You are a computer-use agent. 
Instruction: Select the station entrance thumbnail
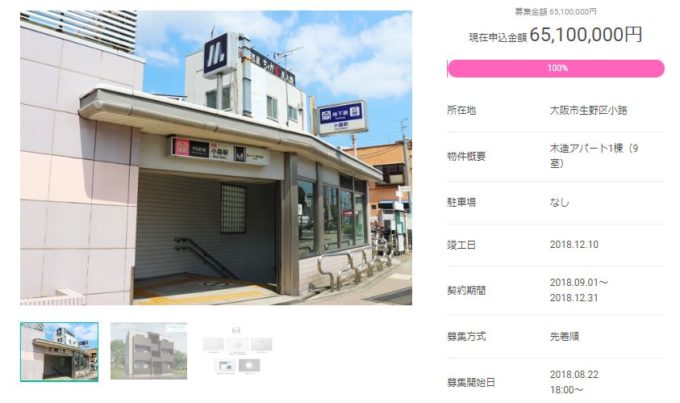tap(59, 352)
